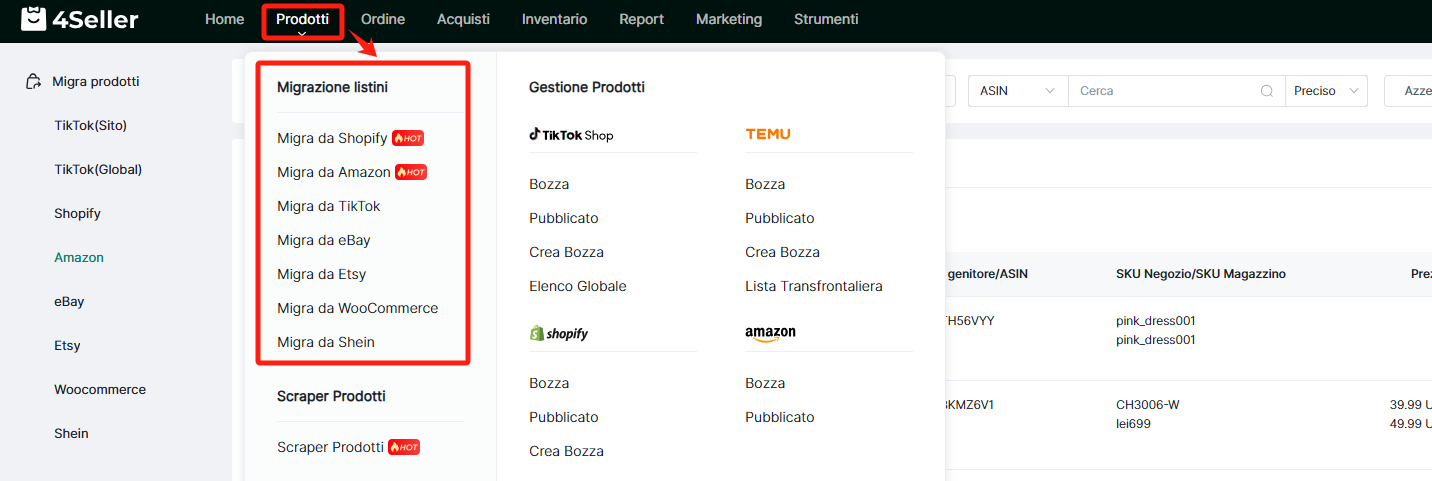Viewport: 1432px width, 481px height.
Task: Open the Inventario menu
Action: (554, 19)
